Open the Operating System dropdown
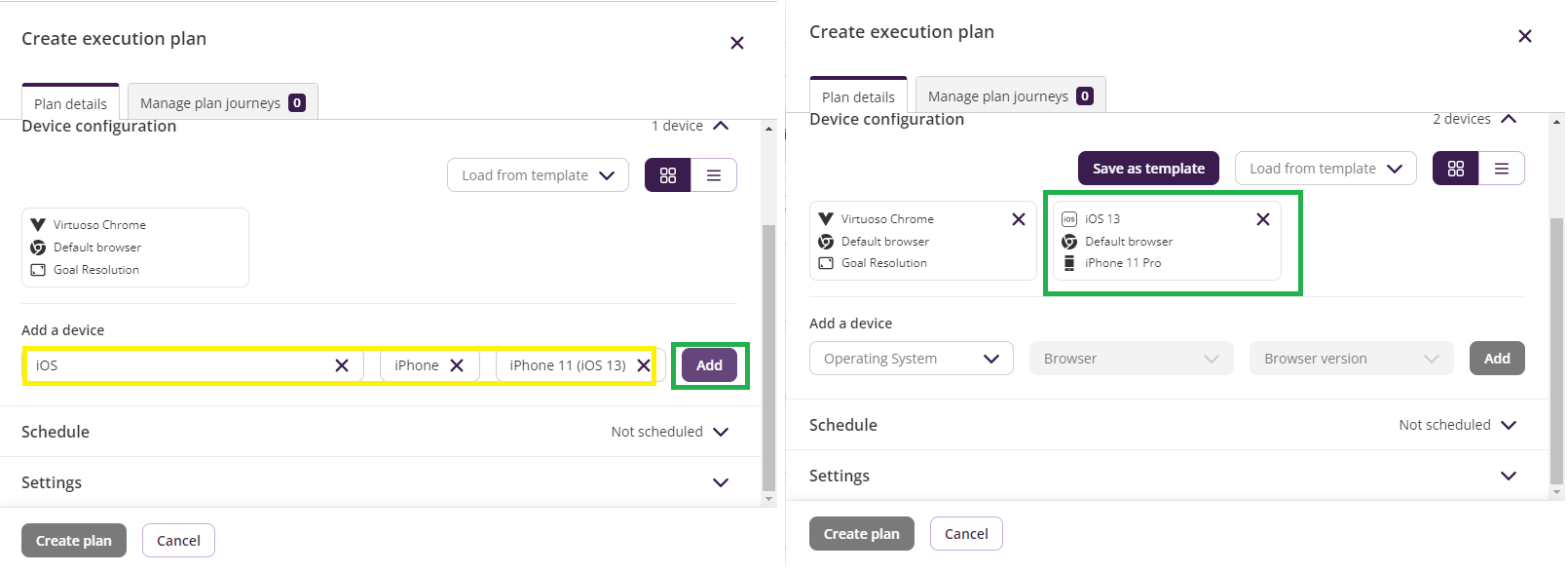Screen dimensions: 1568x573 pos(912,359)
